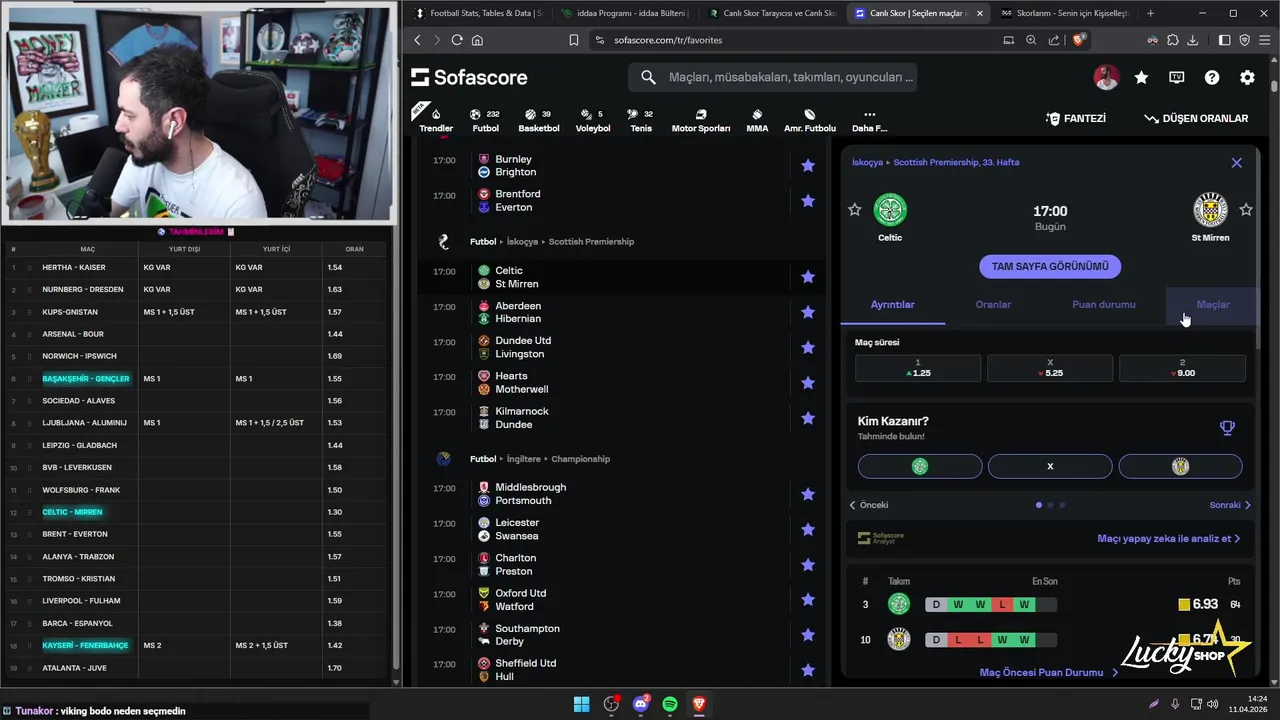Toggle favorite star for Middlesbrough - Portsmouth
Image resolution: width=1280 pixels, height=720 pixels.
click(x=808, y=494)
